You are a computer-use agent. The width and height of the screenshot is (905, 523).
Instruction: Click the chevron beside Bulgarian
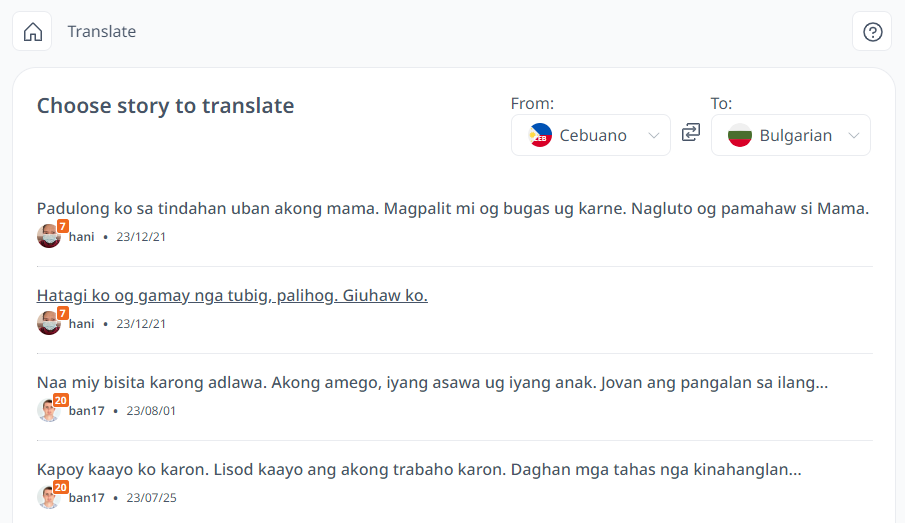click(x=854, y=135)
